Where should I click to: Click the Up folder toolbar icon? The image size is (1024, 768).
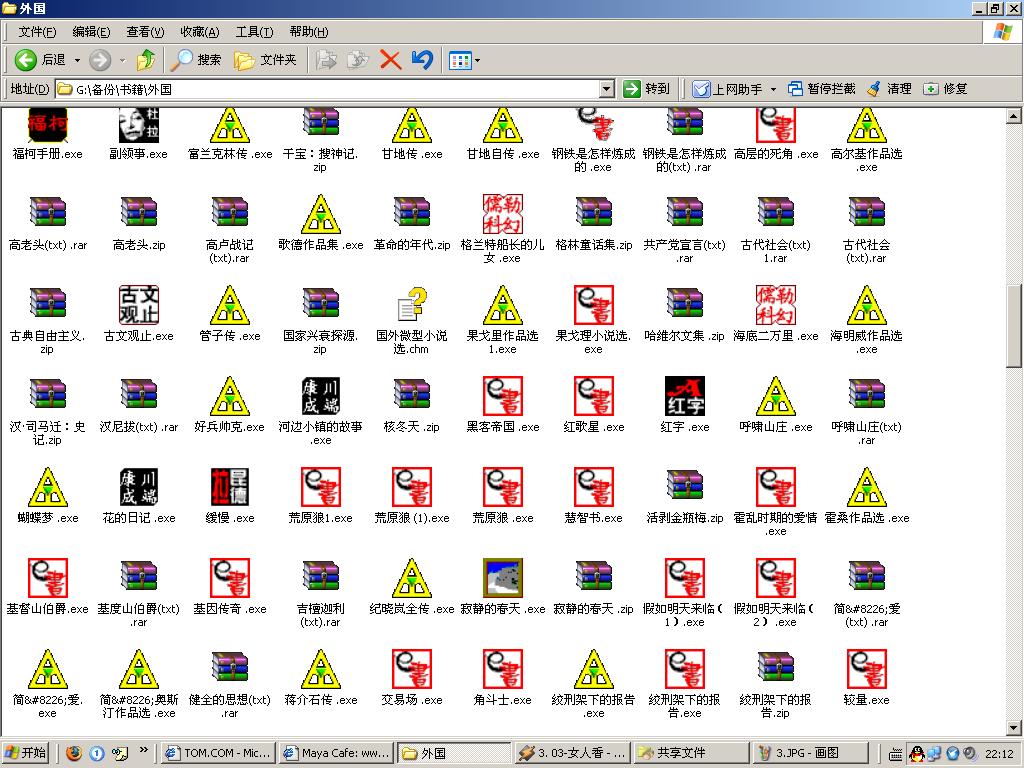[x=146, y=60]
